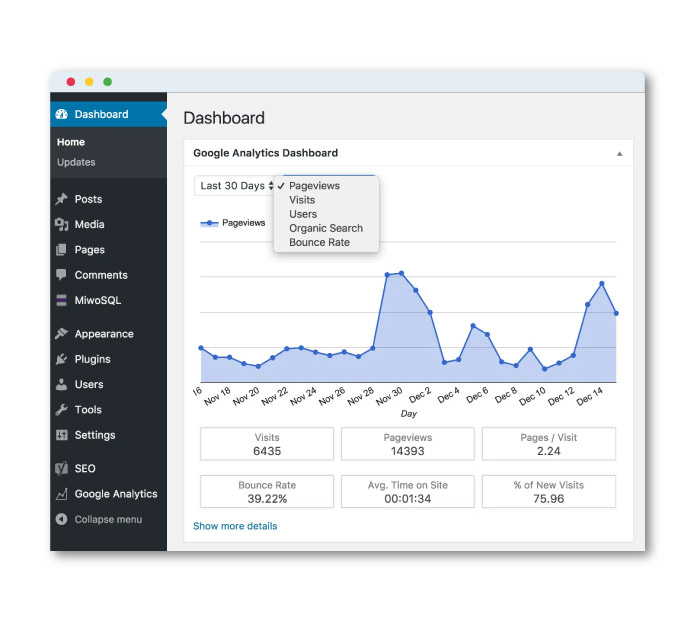Click the Appearance paintbrush icon
This screenshot has height=628, width=700.
(62, 334)
